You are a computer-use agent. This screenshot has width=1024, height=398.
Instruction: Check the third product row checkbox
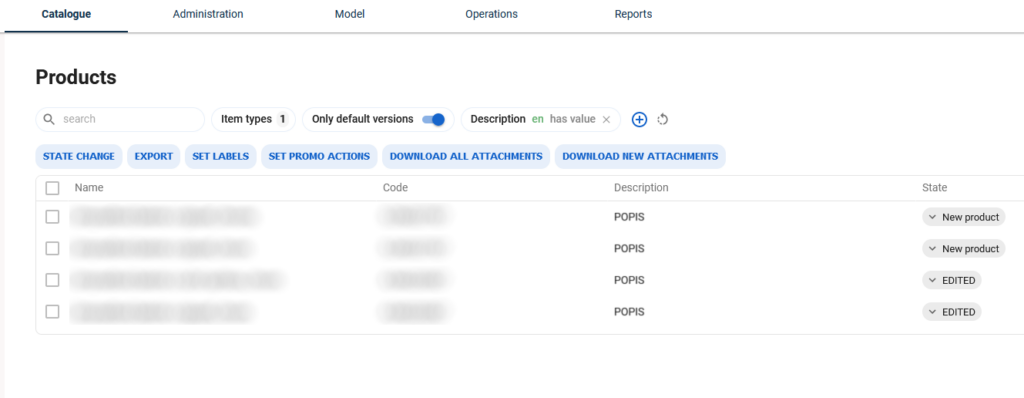click(52, 280)
